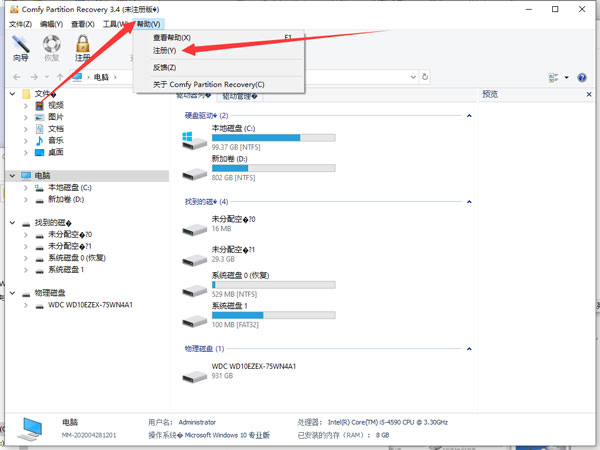The width and height of the screenshot is (600, 450).
Task: Collapse the 找到的磁盘 tree node
Action: [13, 223]
